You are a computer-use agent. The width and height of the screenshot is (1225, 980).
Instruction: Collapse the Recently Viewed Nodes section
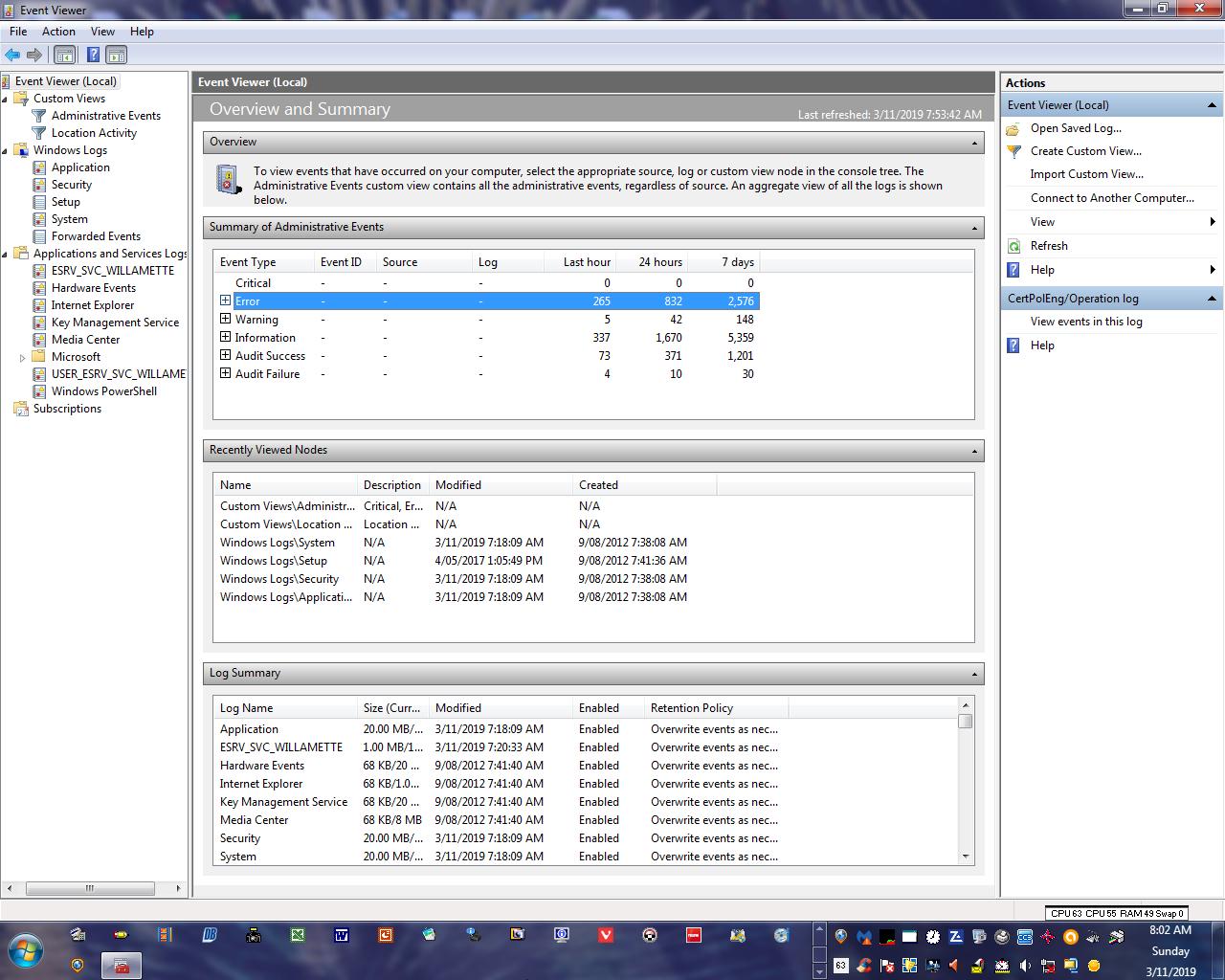(974, 451)
